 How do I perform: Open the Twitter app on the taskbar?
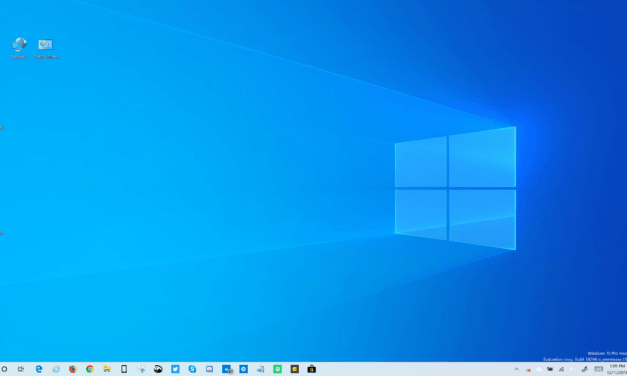tap(175, 369)
